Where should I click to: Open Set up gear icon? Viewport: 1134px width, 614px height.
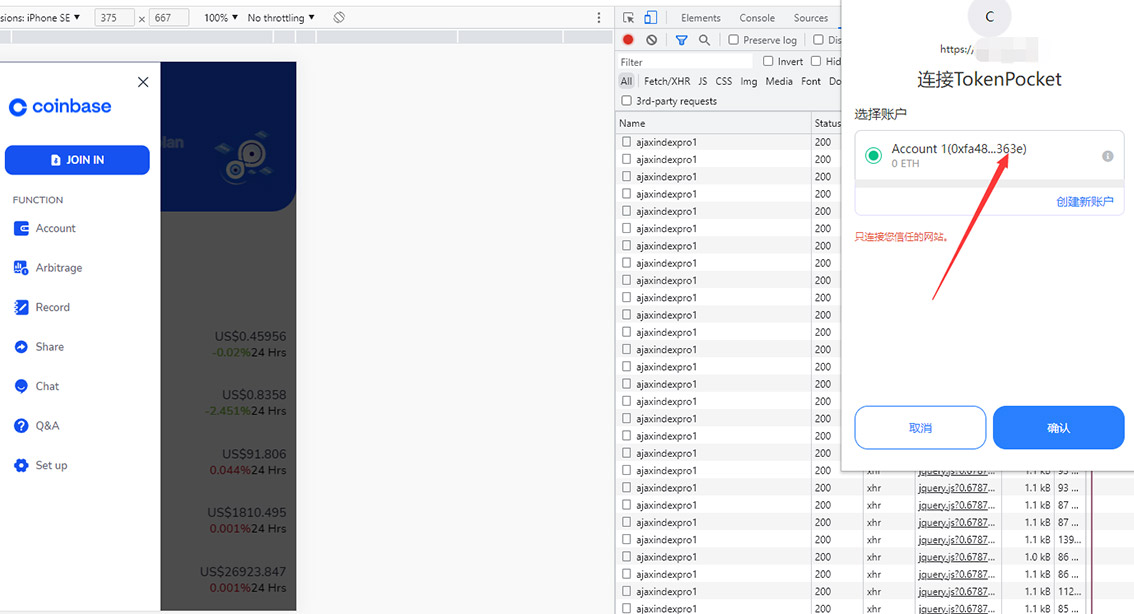21,465
